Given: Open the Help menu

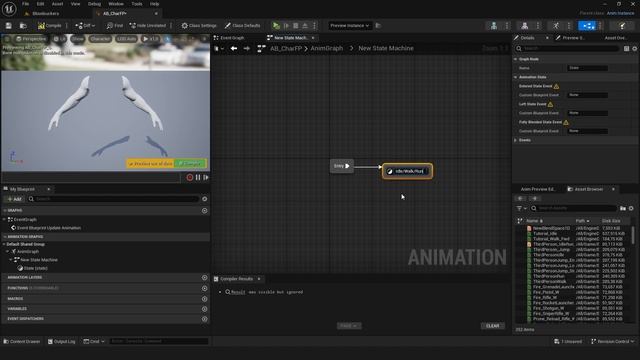Looking at the screenshot, I should [154, 4].
